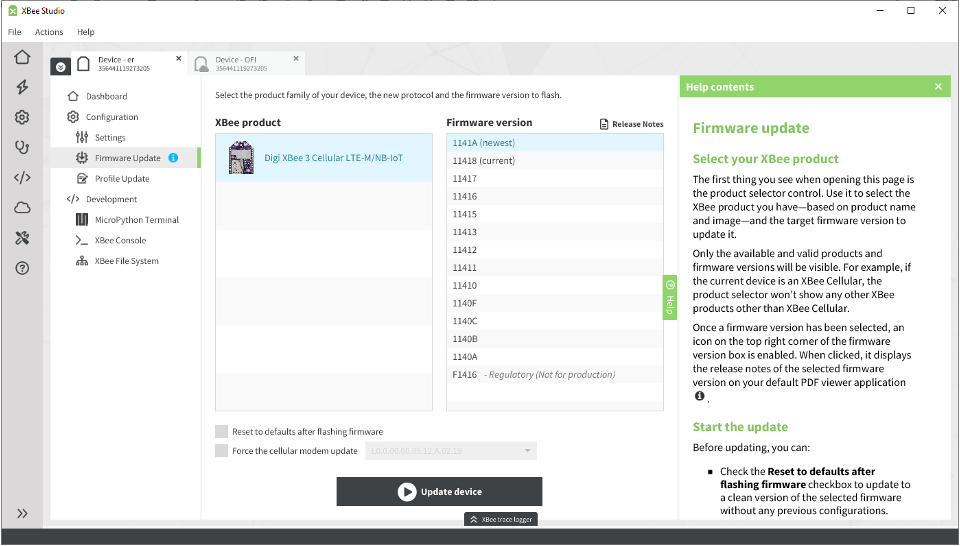
Task: Click the Firmware Update info badge
Action: 173,158
